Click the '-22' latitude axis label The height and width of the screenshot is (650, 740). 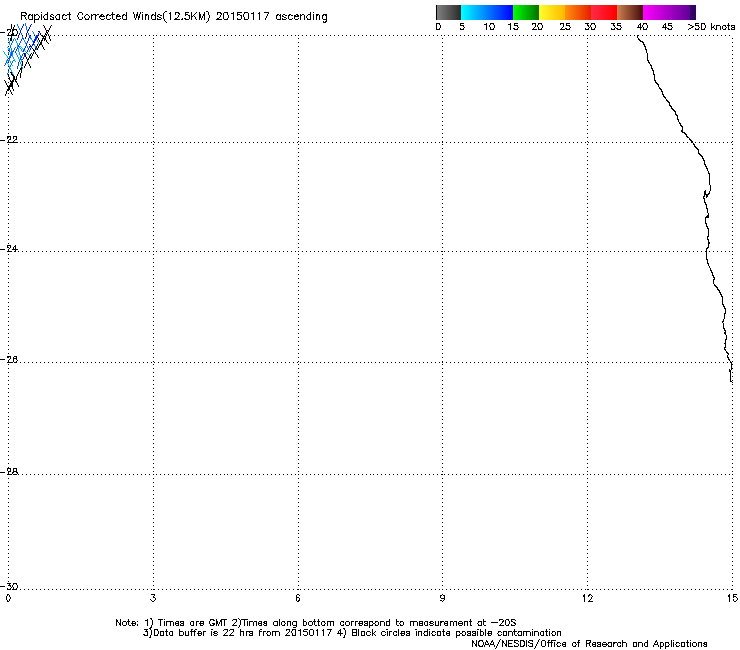[x=9, y=140]
